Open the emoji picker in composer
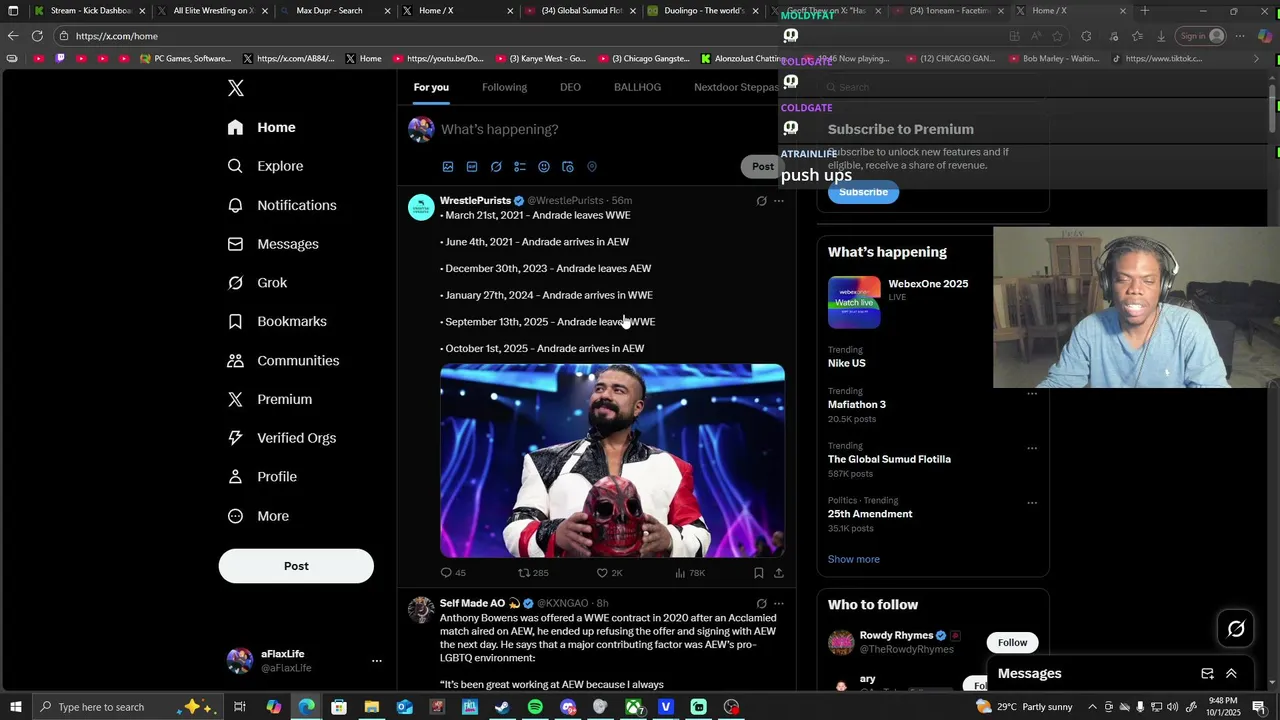1280x720 pixels. click(x=544, y=167)
